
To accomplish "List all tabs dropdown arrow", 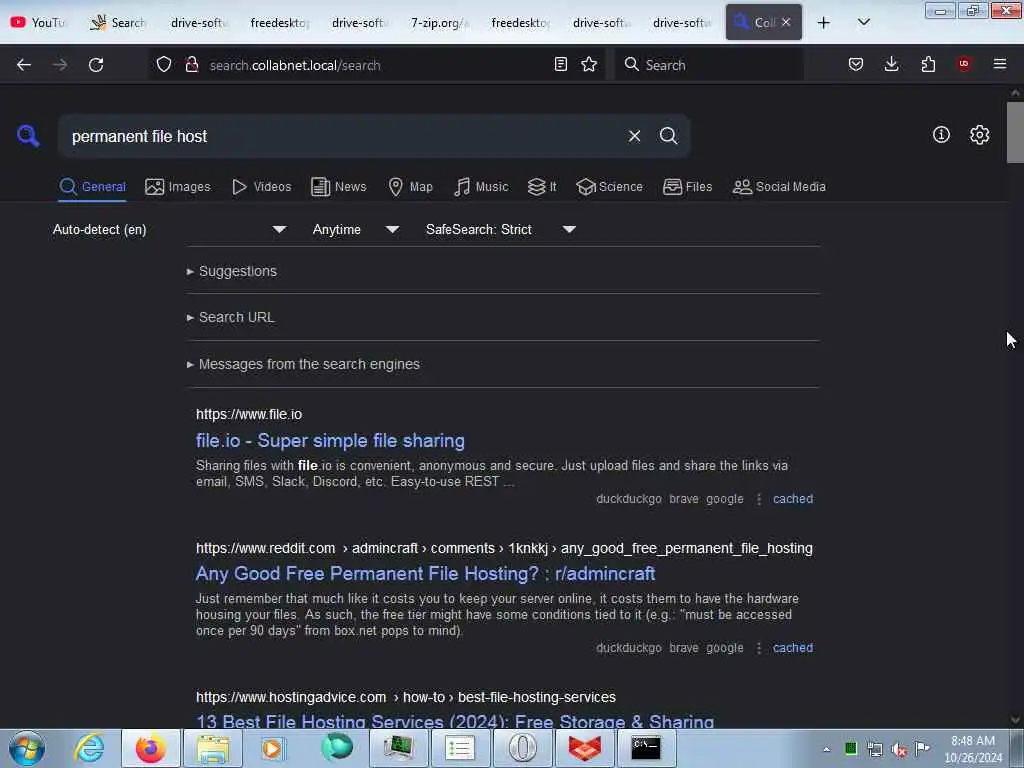I will (863, 22).
